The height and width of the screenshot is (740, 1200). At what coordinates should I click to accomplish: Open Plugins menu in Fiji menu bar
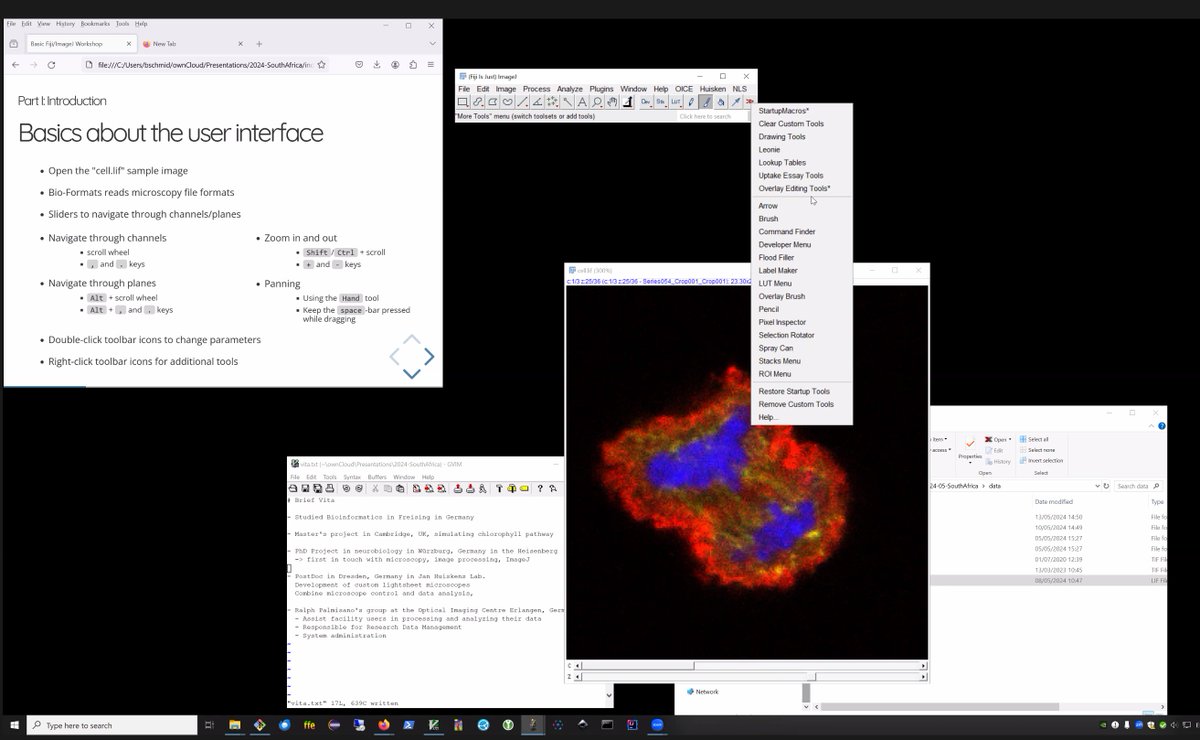pos(601,89)
